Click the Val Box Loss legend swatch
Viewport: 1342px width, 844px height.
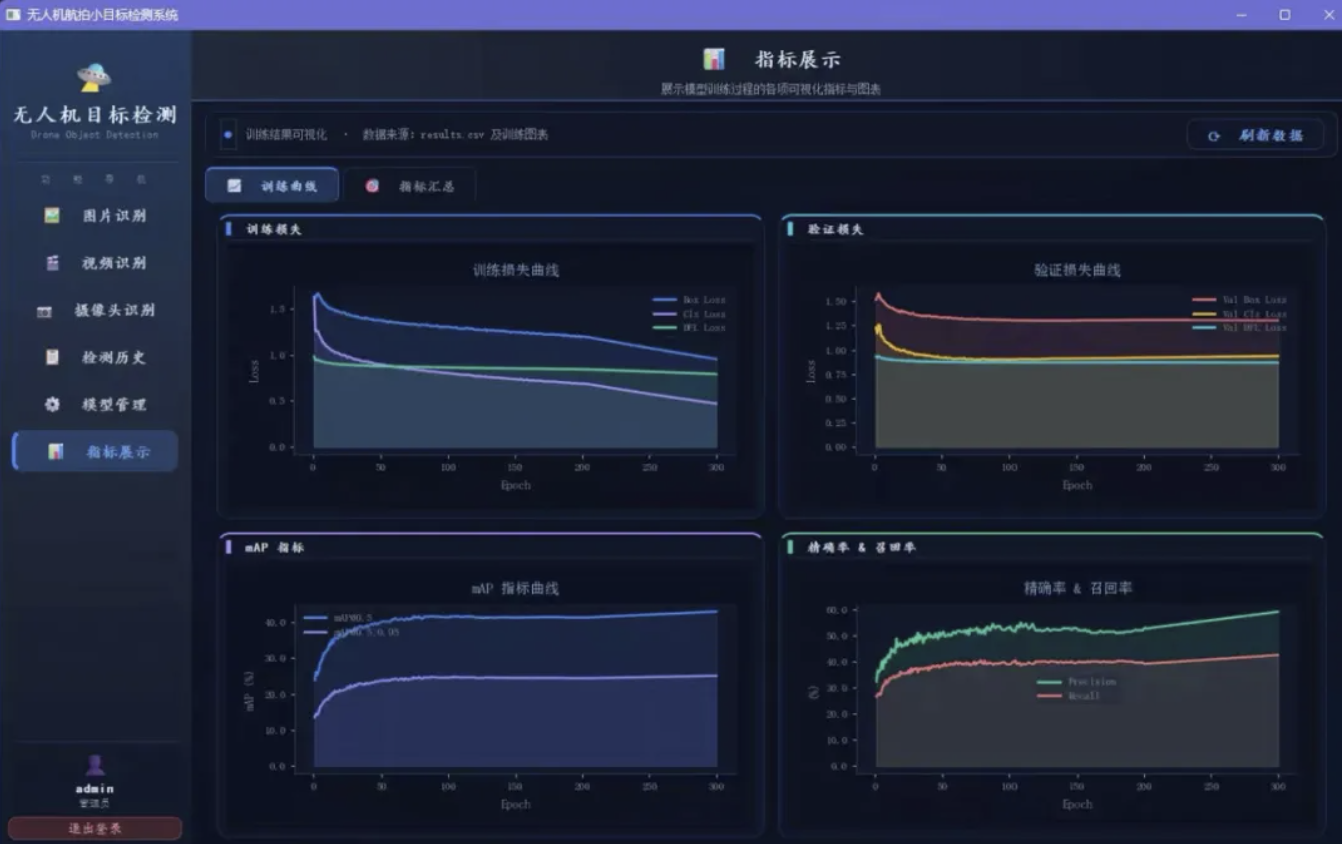1204,300
